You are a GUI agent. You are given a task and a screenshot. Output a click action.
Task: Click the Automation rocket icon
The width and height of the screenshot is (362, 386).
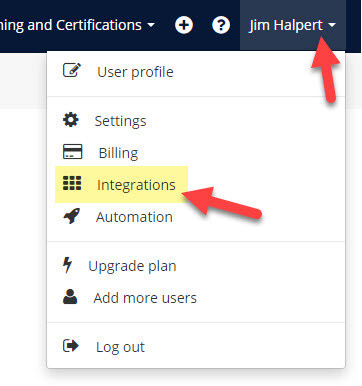(72, 216)
